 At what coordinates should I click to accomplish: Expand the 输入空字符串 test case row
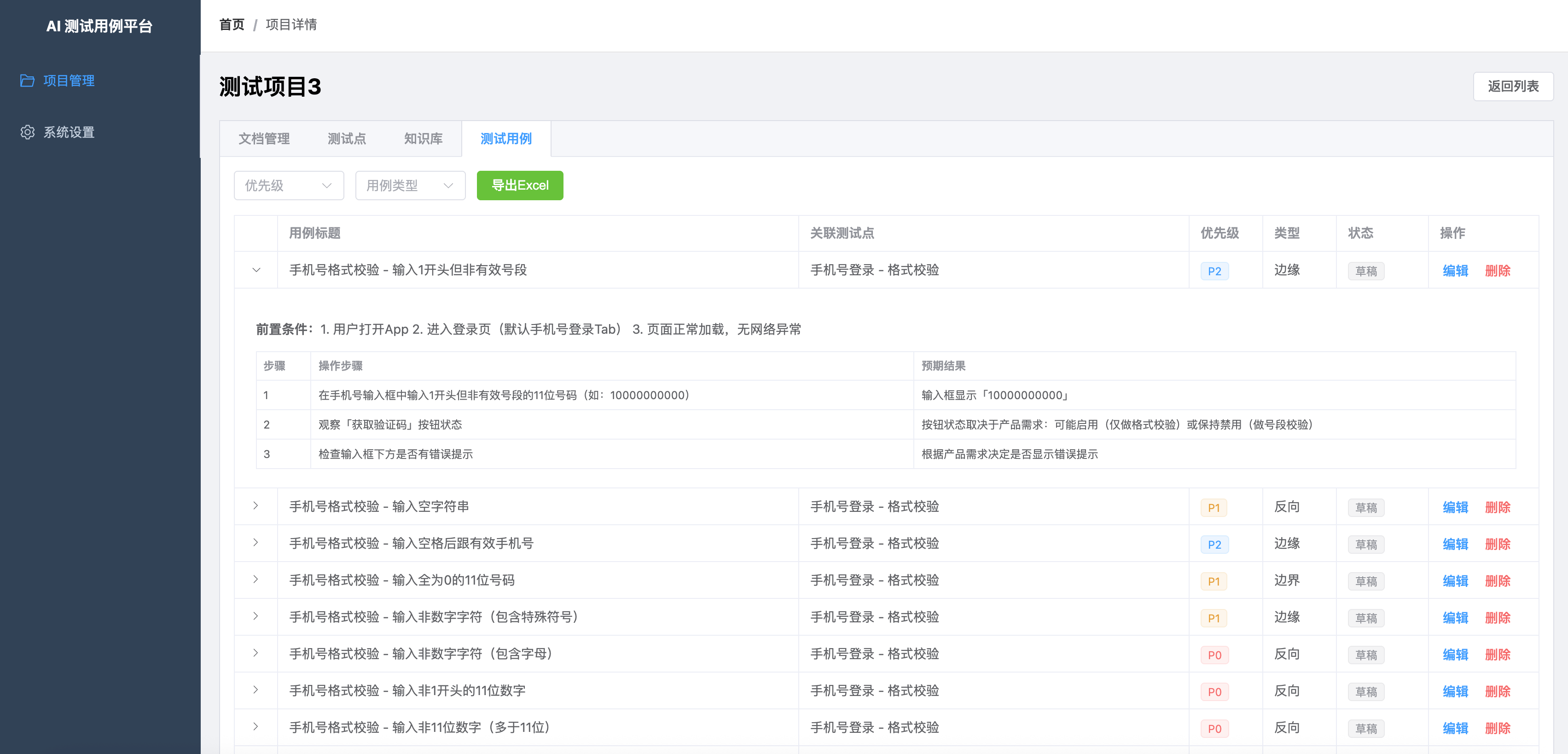click(256, 506)
